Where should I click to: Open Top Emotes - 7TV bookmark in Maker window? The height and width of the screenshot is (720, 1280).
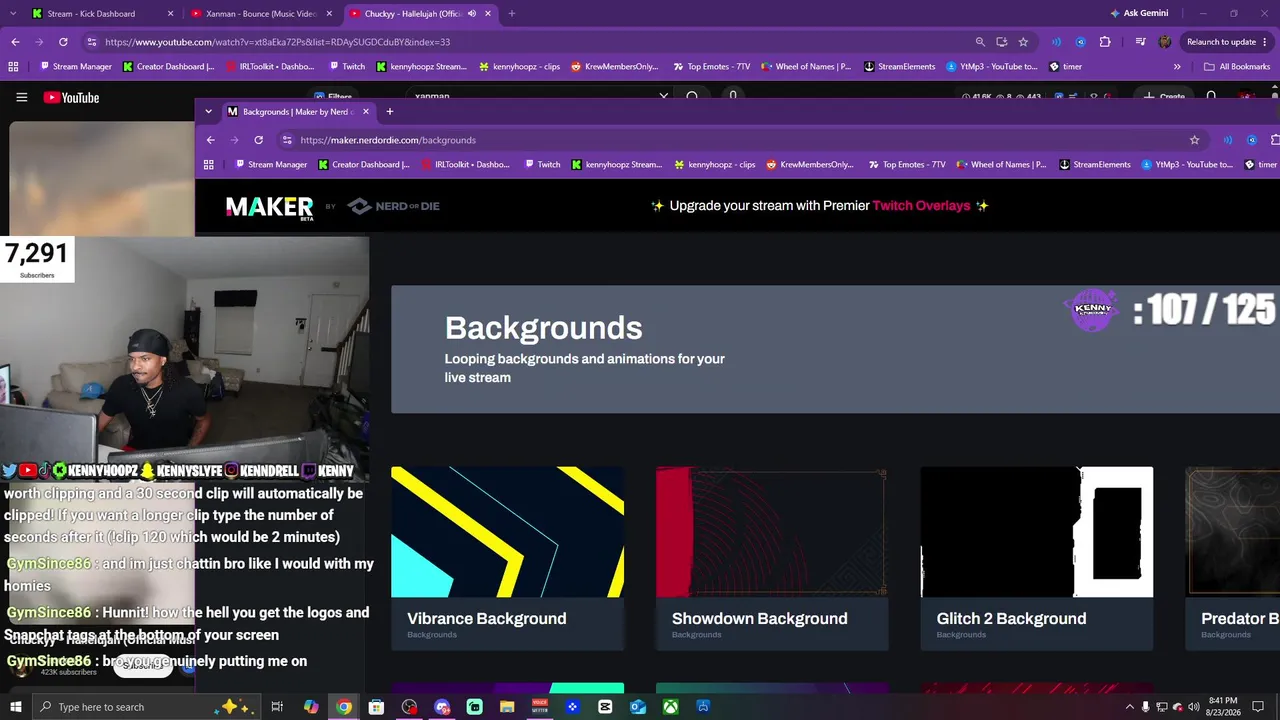pyautogui.click(x=906, y=165)
